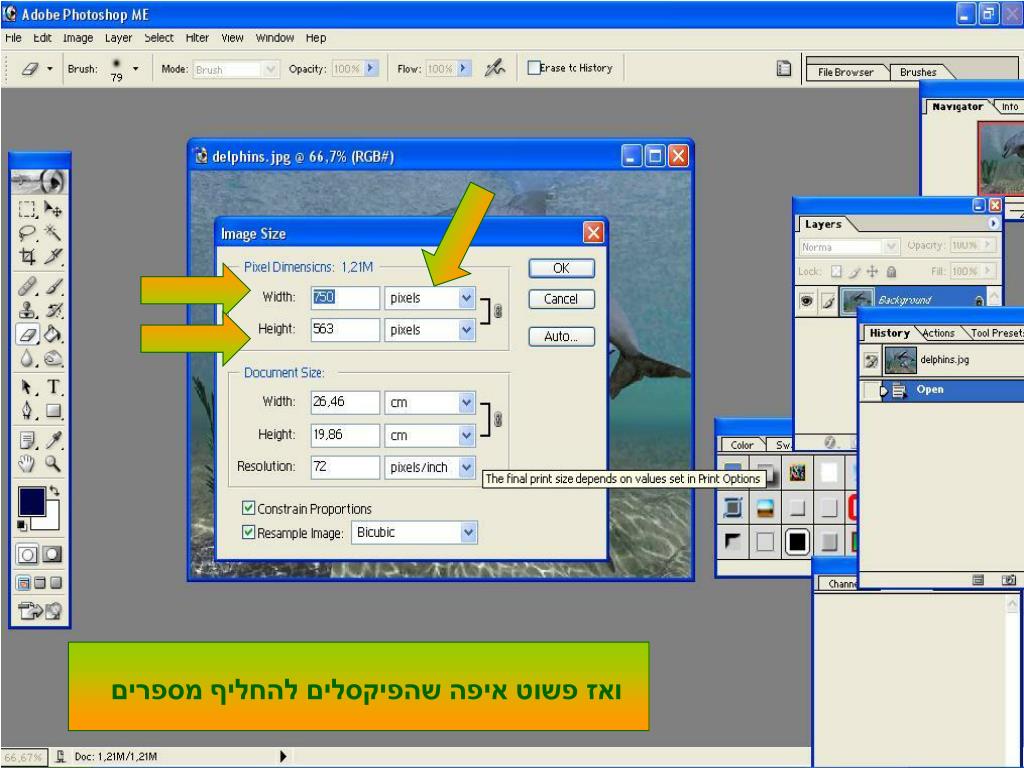Open document Width cm dropdown
The height and width of the screenshot is (768, 1024).
466,402
